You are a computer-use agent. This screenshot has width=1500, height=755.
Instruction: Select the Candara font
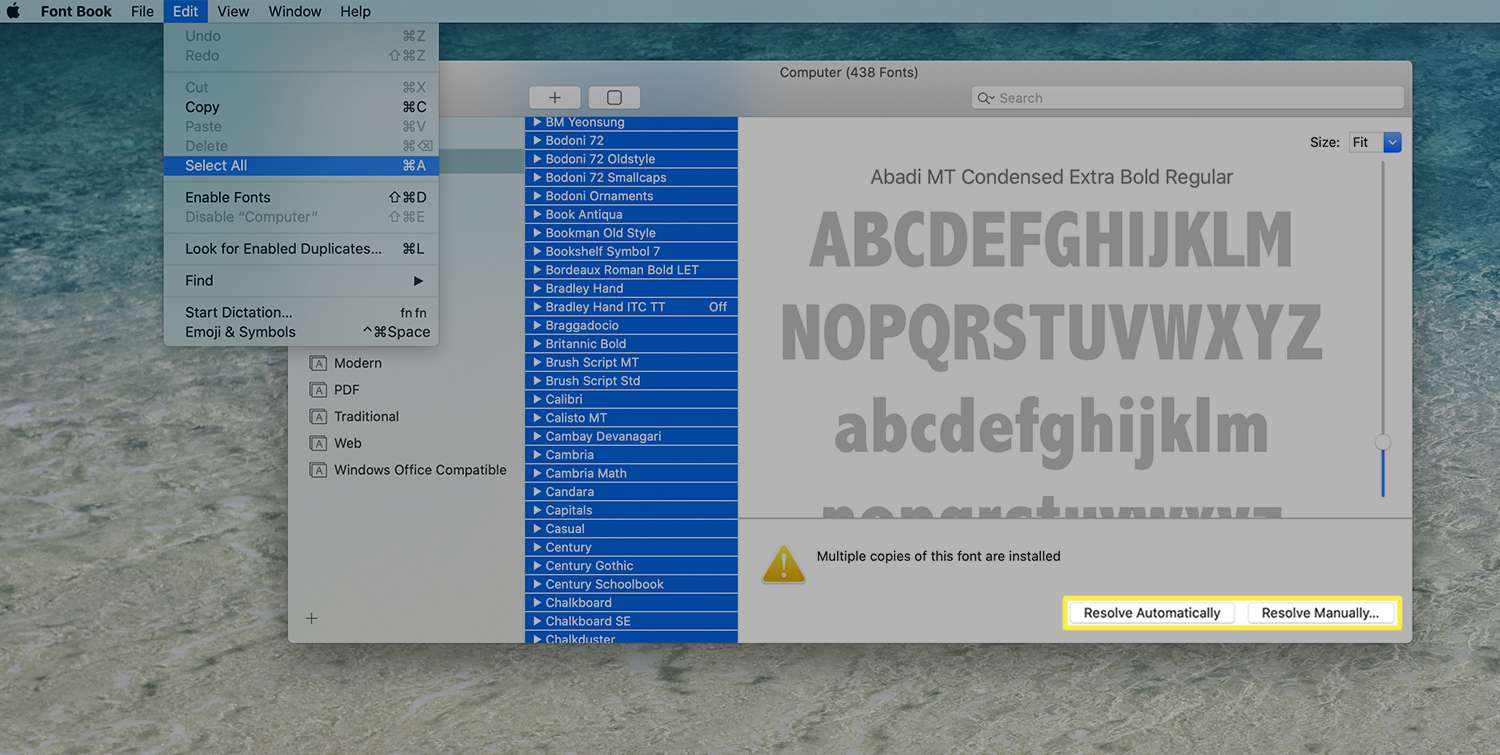click(631, 492)
